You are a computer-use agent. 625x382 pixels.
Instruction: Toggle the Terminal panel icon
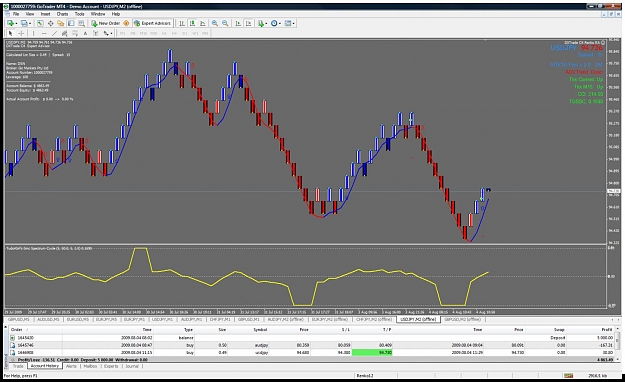[x=71, y=23]
